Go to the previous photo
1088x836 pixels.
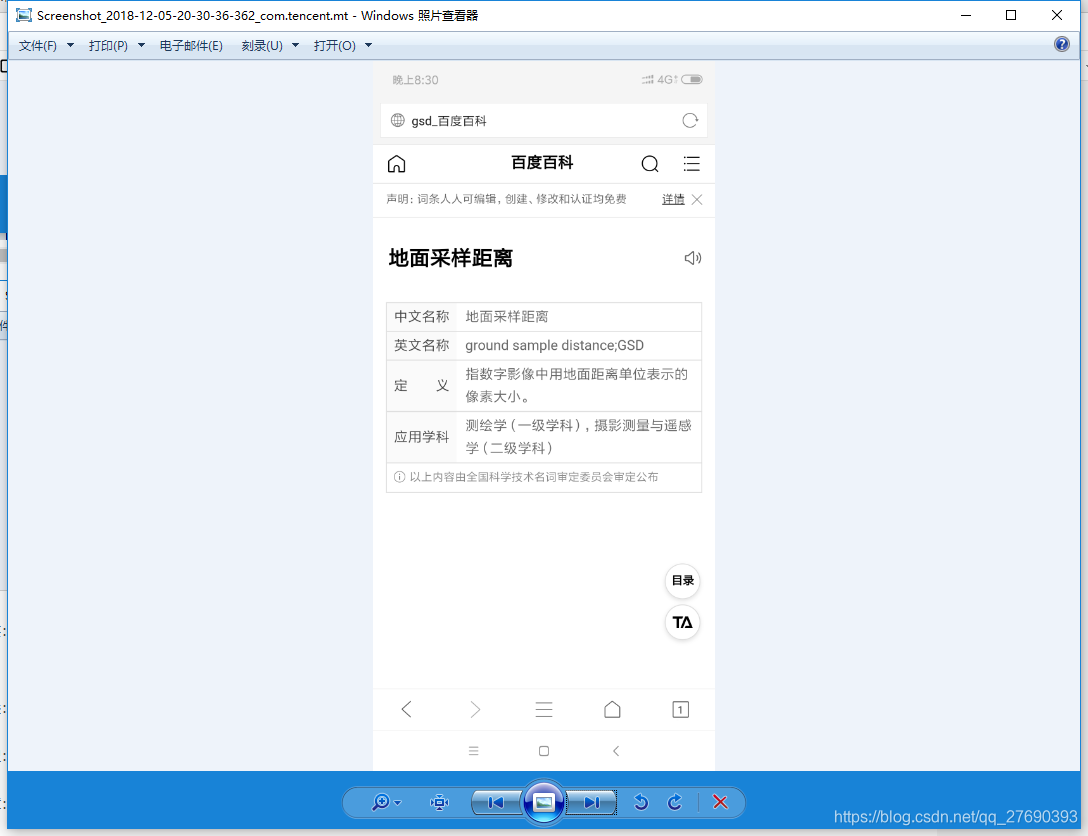[495, 803]
